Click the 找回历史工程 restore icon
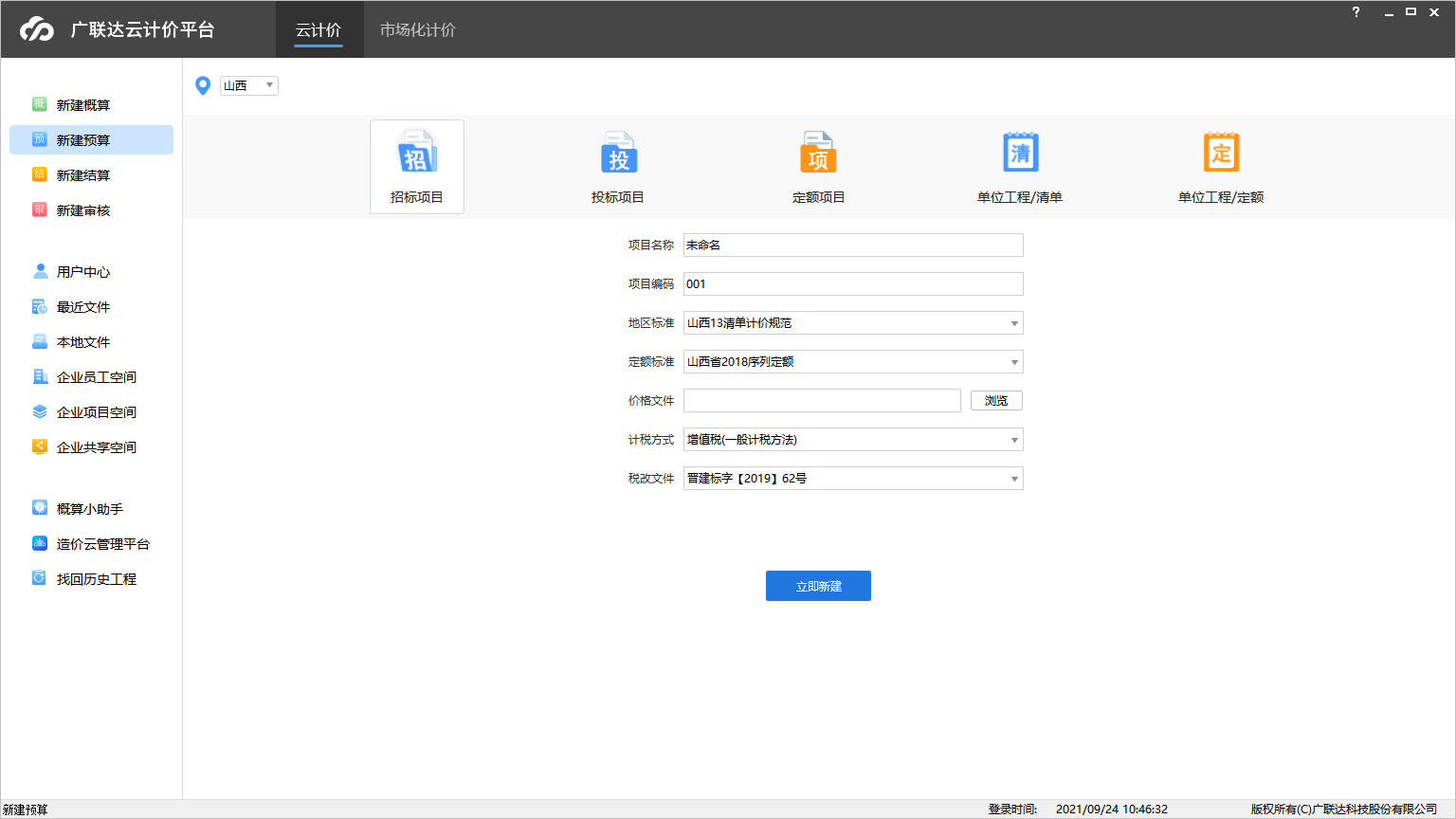The width and height of the screenshot is (1456, 819). tap(40, 578)
